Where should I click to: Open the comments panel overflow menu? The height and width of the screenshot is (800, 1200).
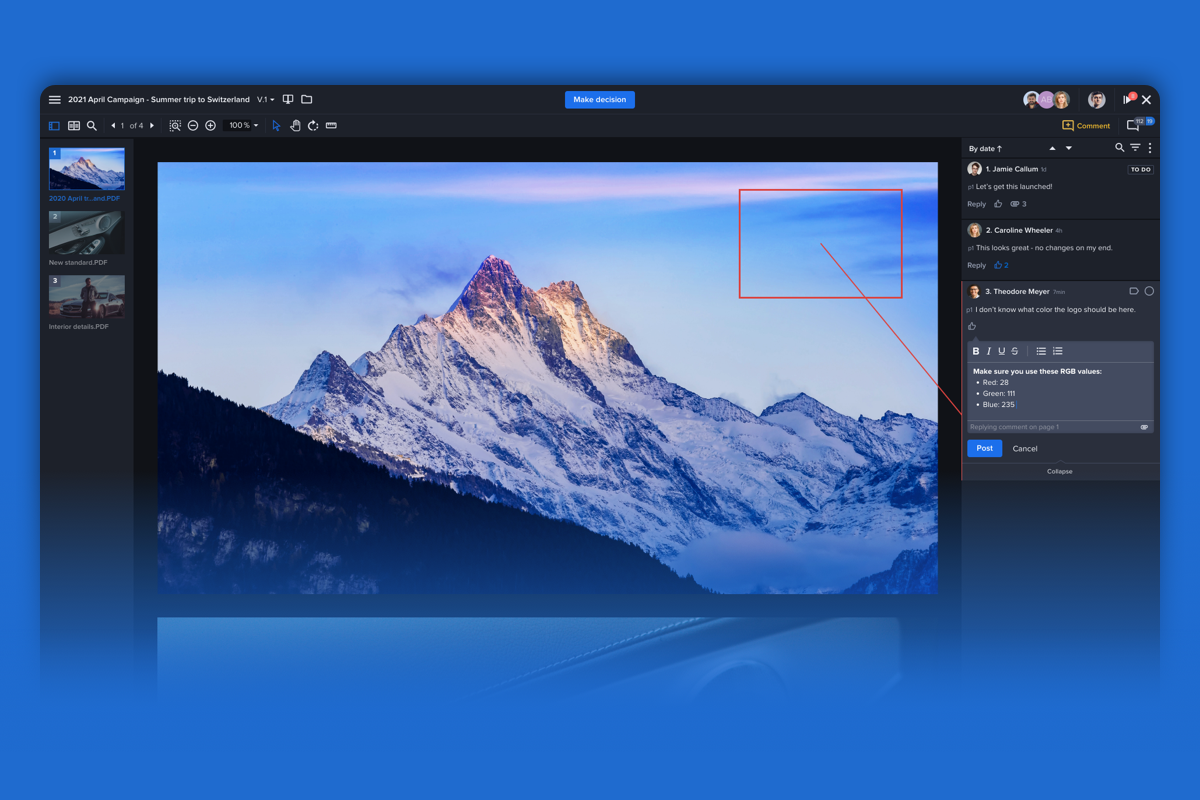(x=1151, y=147)
